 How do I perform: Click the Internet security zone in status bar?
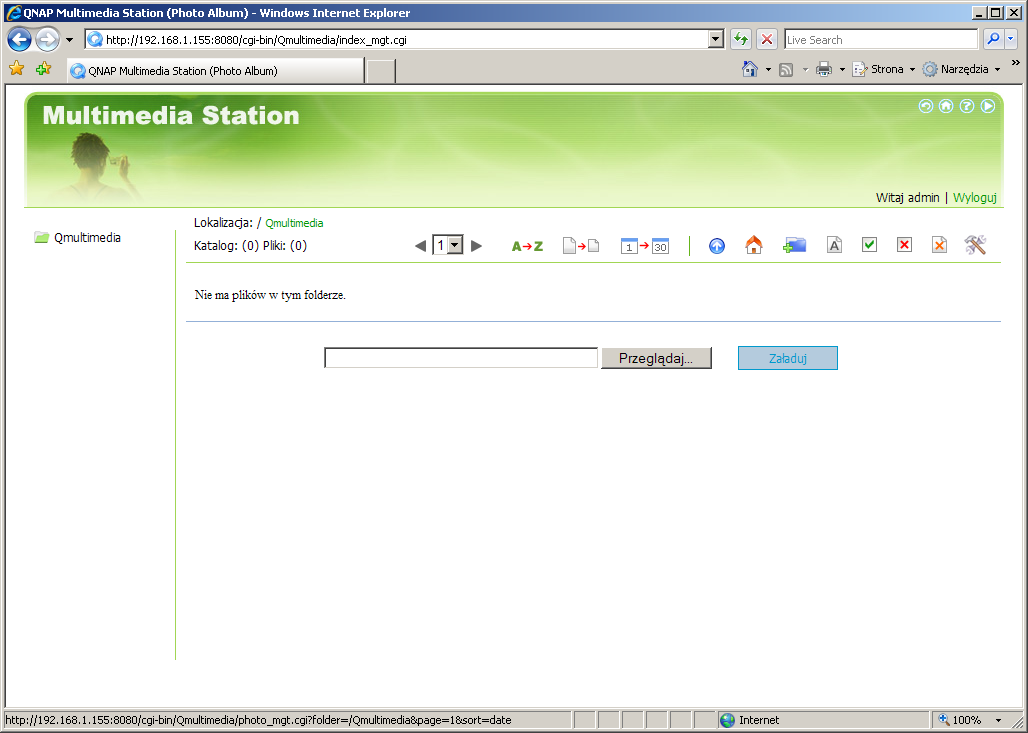tap(822, 720)
